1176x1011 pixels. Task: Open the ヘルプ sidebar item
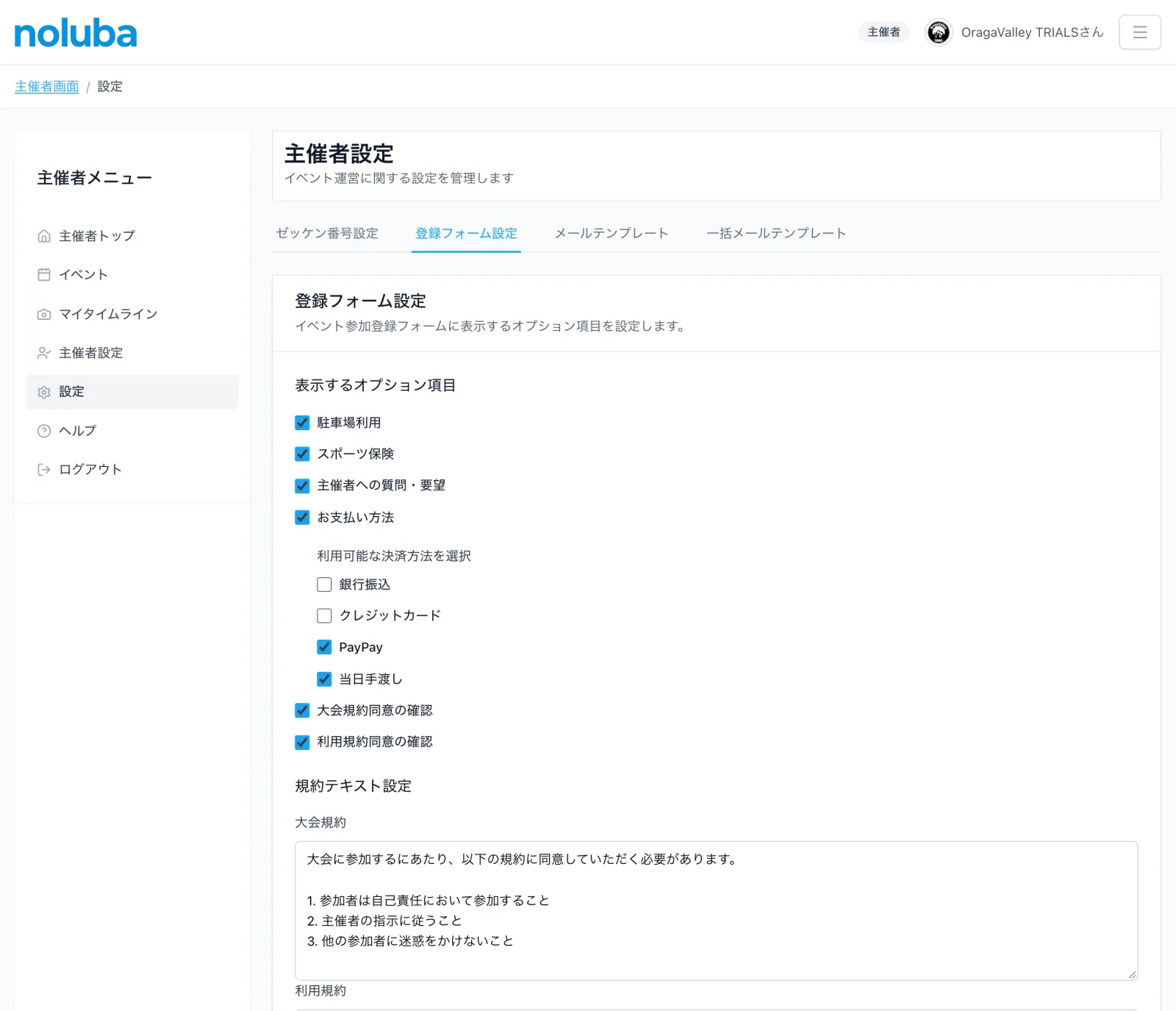(132, 431)
